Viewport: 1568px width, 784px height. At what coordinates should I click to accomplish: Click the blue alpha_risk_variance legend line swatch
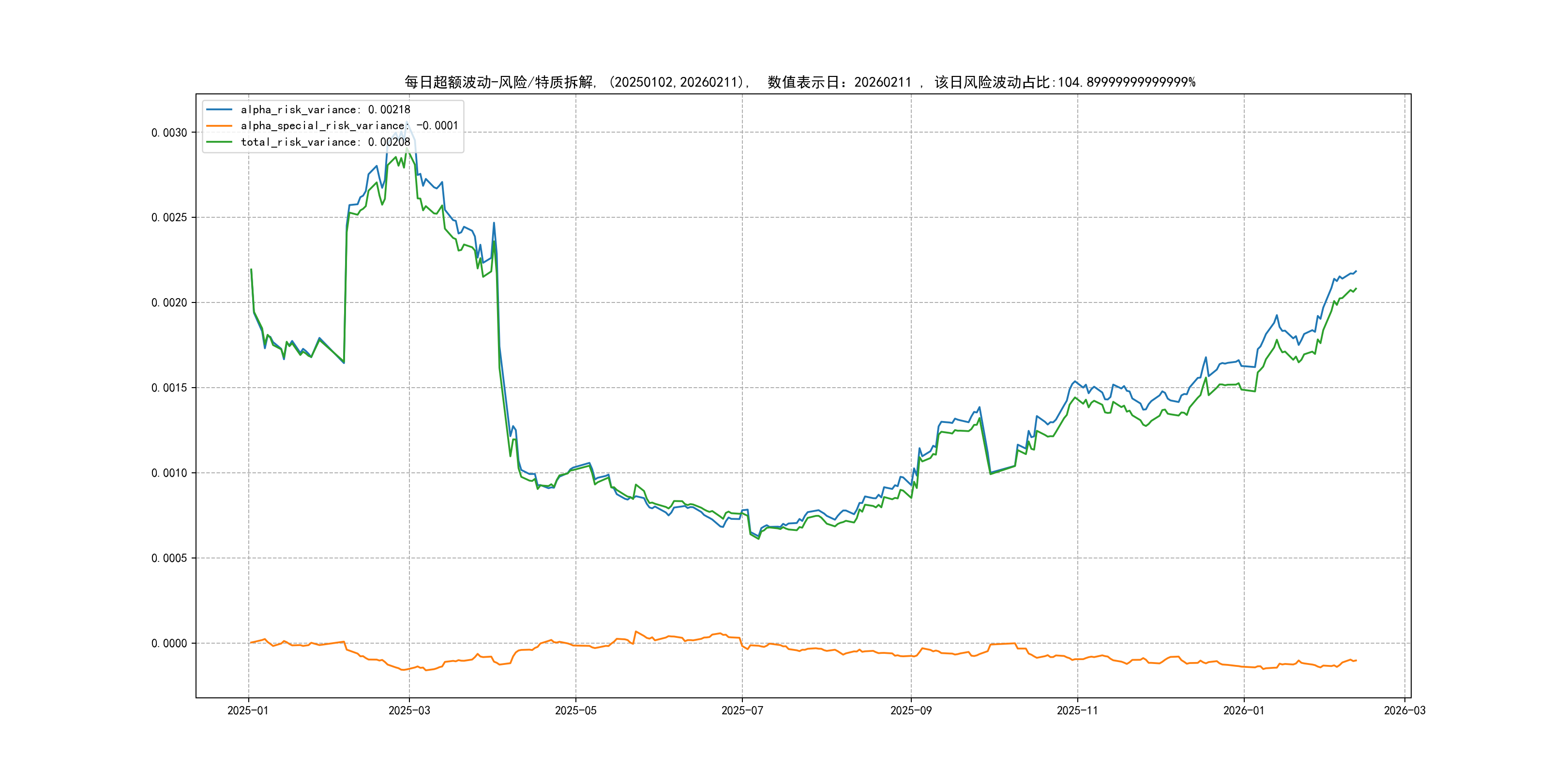(x=219, y=109)
